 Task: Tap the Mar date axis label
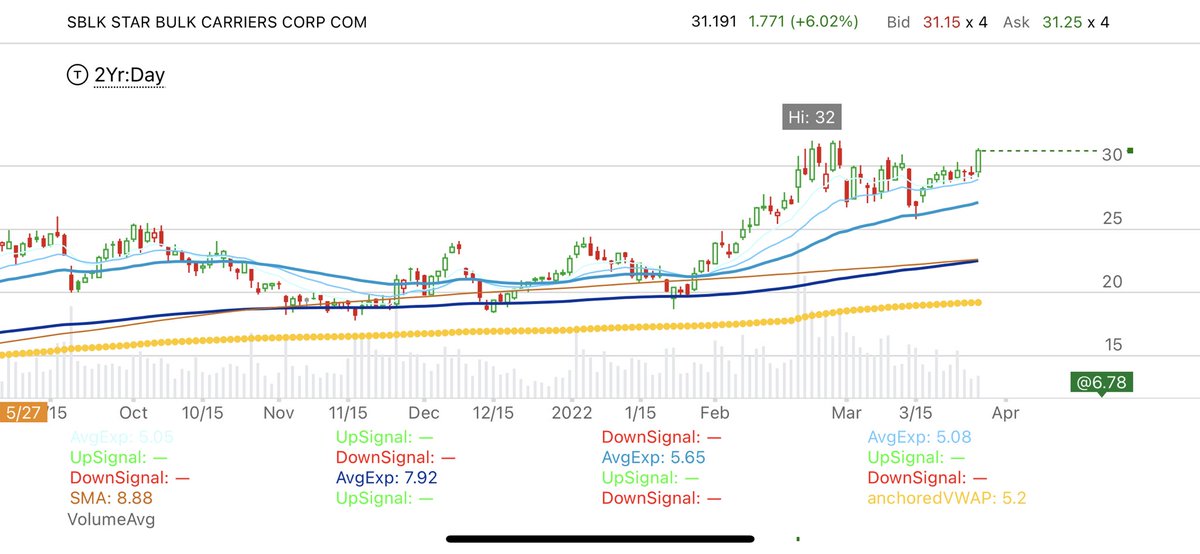(847, 412)
